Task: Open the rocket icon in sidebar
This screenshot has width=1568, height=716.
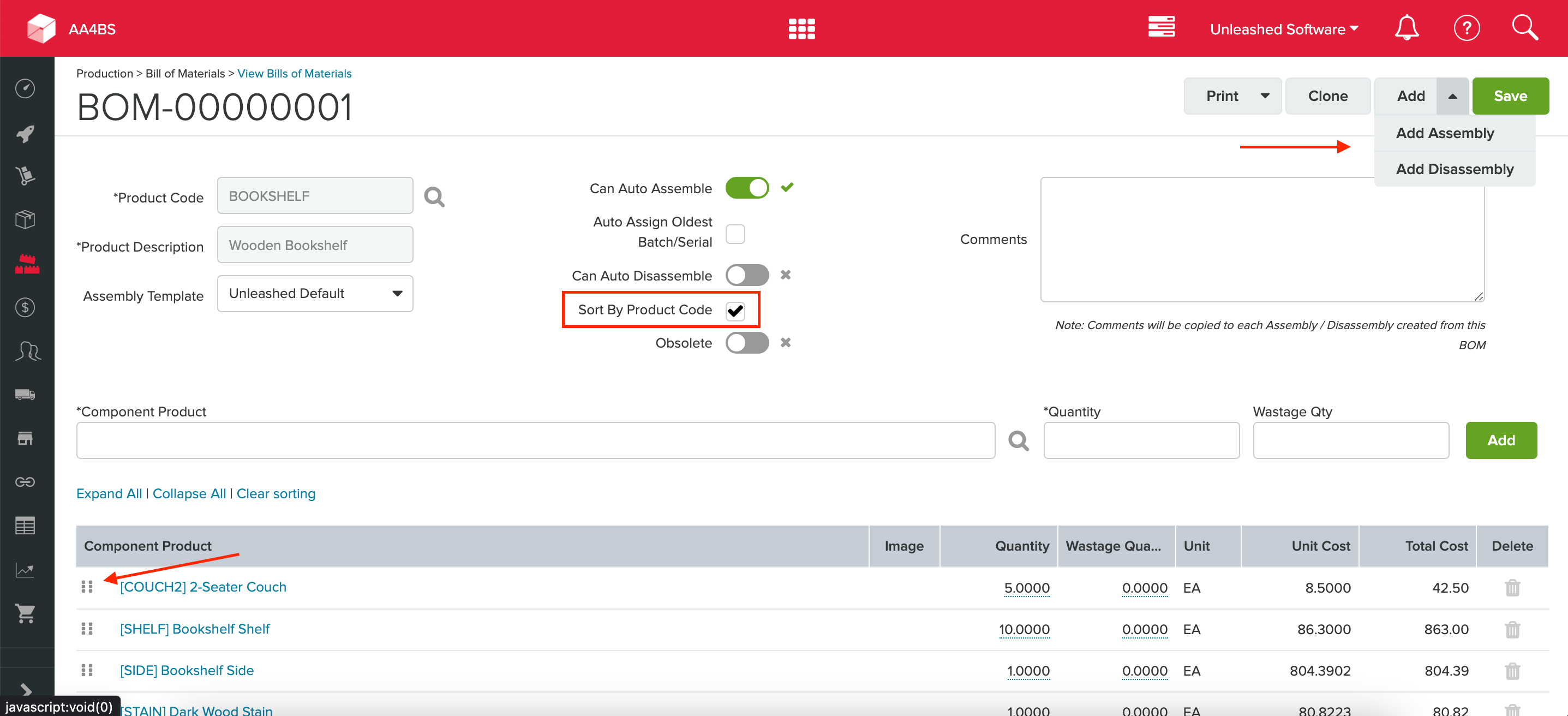Action: (25, 133)
